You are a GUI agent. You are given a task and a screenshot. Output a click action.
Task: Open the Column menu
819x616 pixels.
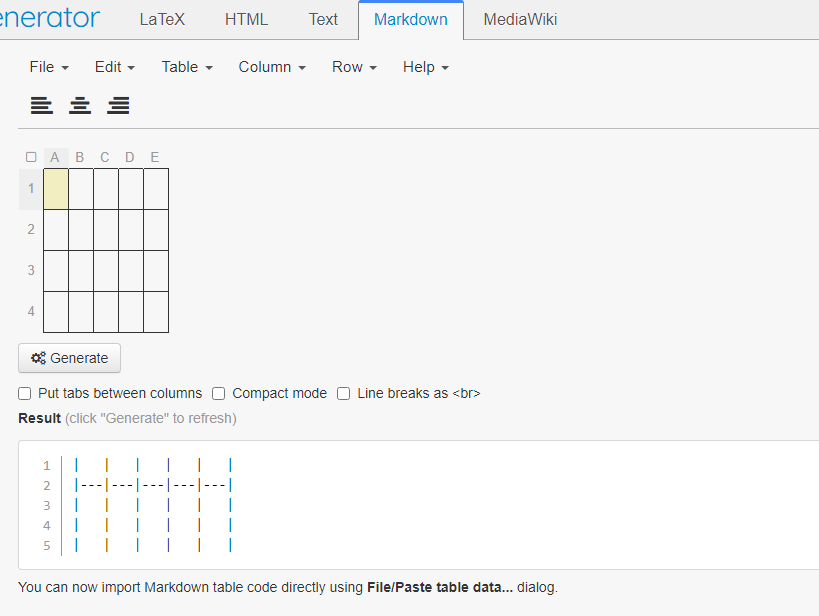(271, 67)
